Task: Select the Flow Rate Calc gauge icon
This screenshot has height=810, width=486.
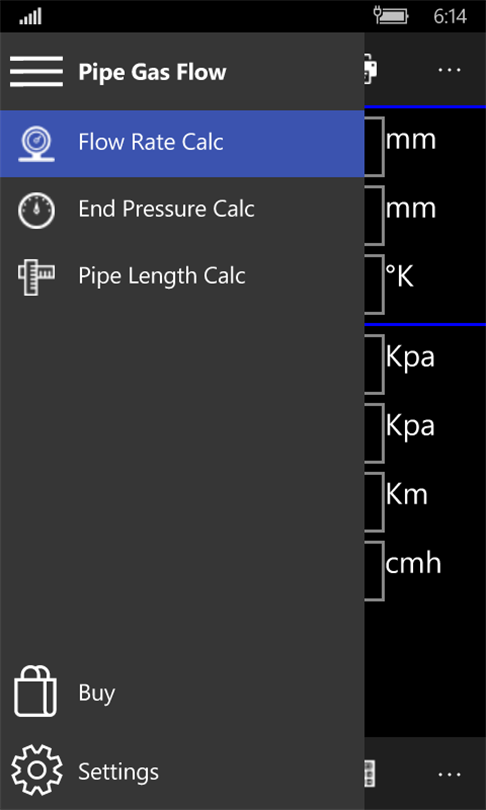Action: [x=36, y=143]
